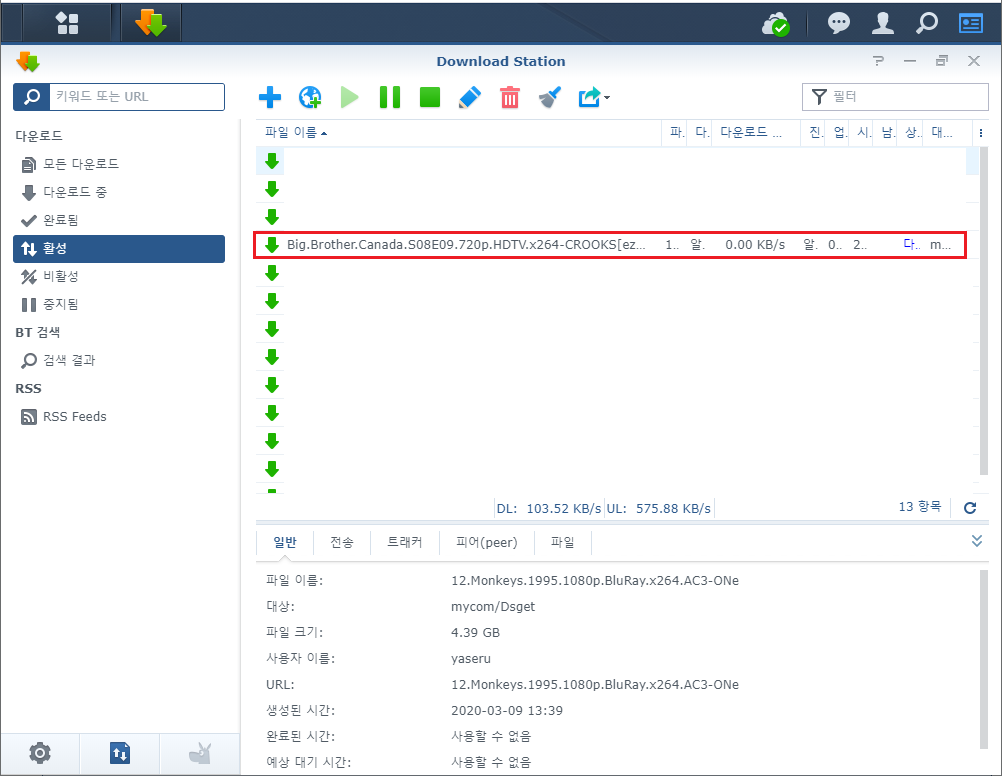1002x776 pixels.
Task: Click the broom clear completed icon
Action: 550,97
